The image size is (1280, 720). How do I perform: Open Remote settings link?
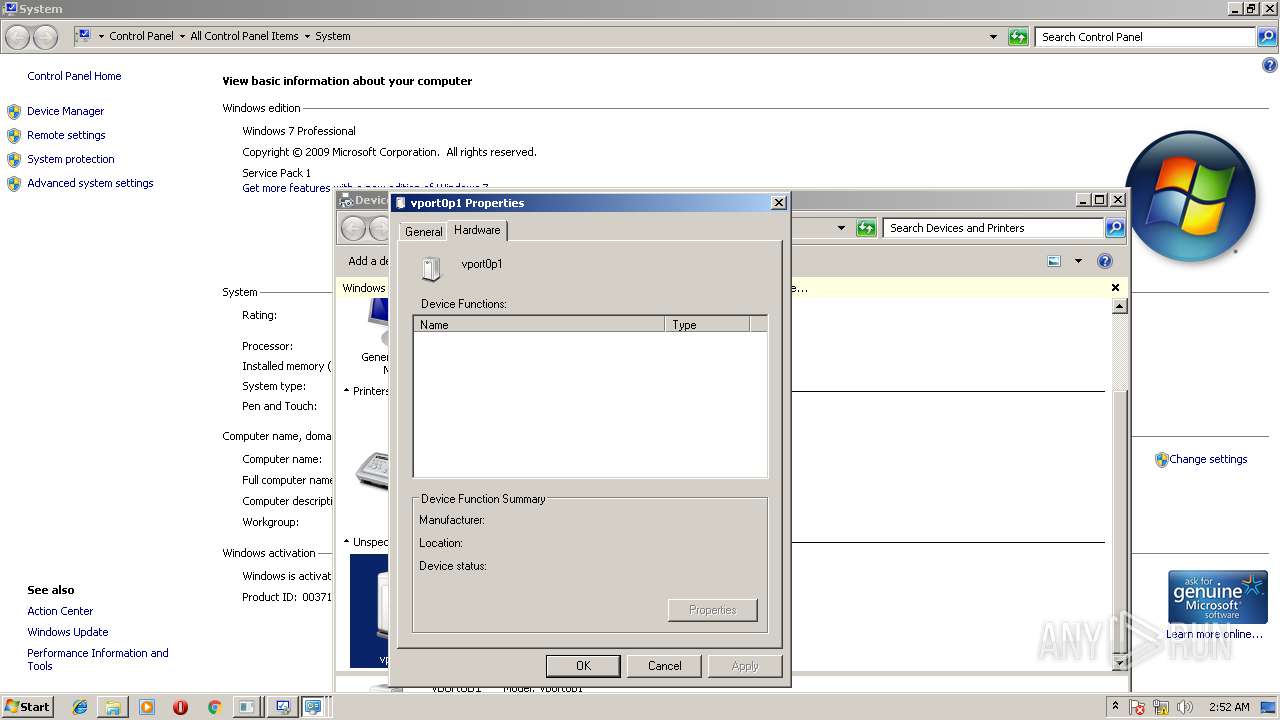coord(66,135)
